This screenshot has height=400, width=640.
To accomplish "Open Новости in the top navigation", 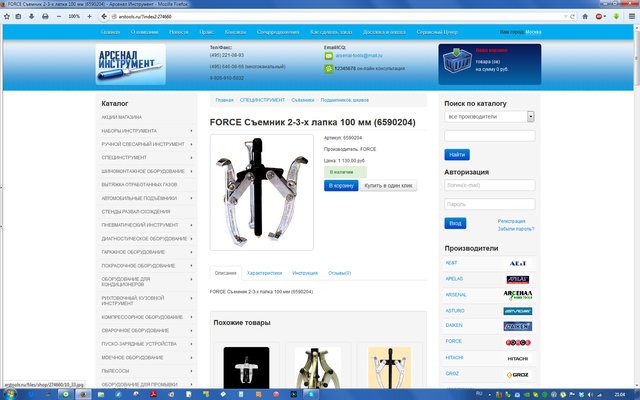I will 179,32.
